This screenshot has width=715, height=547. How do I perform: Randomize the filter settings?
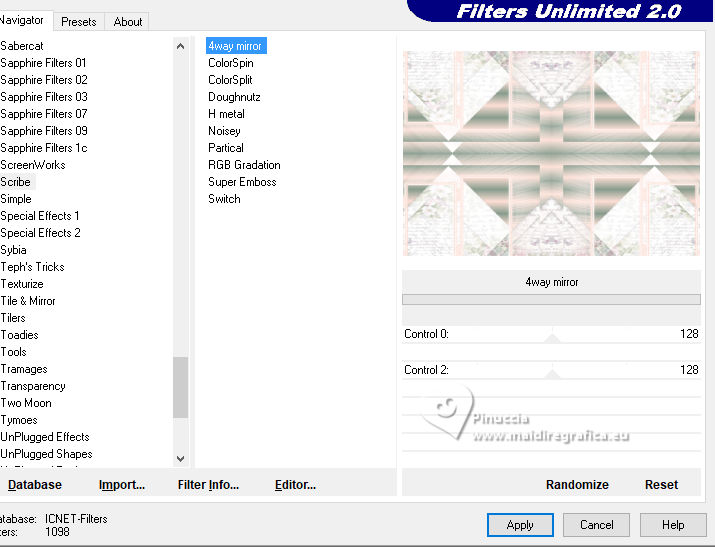coord(577,485)
